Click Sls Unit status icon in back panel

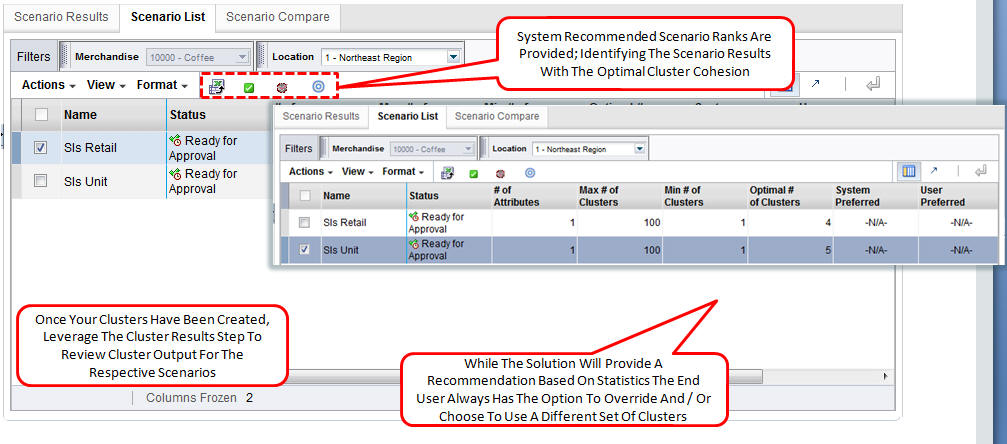pyautogui.click(x=175, y=174)
